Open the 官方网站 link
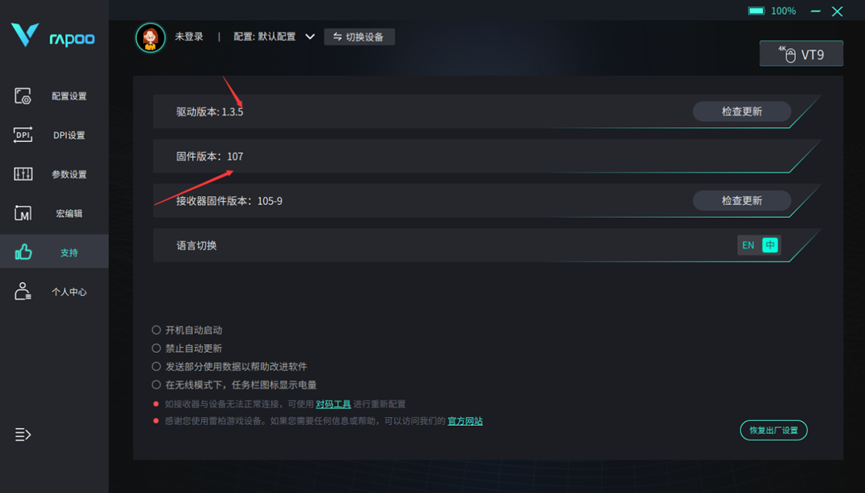865x493 pixels. click(x=465, y=421)
